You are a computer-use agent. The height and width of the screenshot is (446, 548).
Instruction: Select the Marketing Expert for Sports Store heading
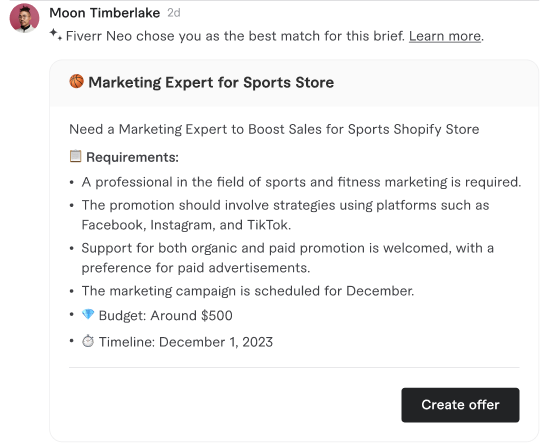(211, 82)
